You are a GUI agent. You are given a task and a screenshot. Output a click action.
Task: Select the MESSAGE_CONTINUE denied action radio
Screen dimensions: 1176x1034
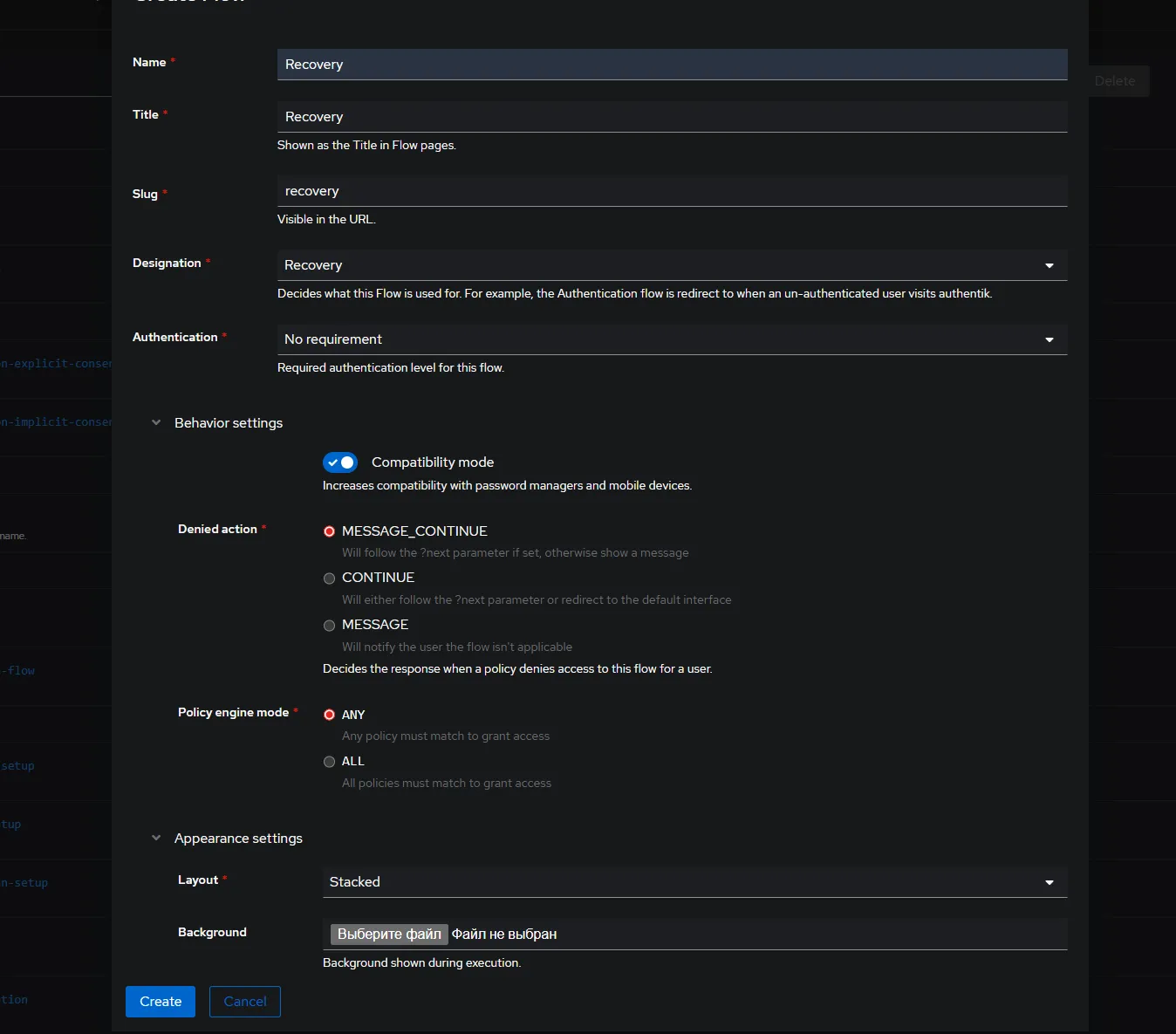[329, 531]
